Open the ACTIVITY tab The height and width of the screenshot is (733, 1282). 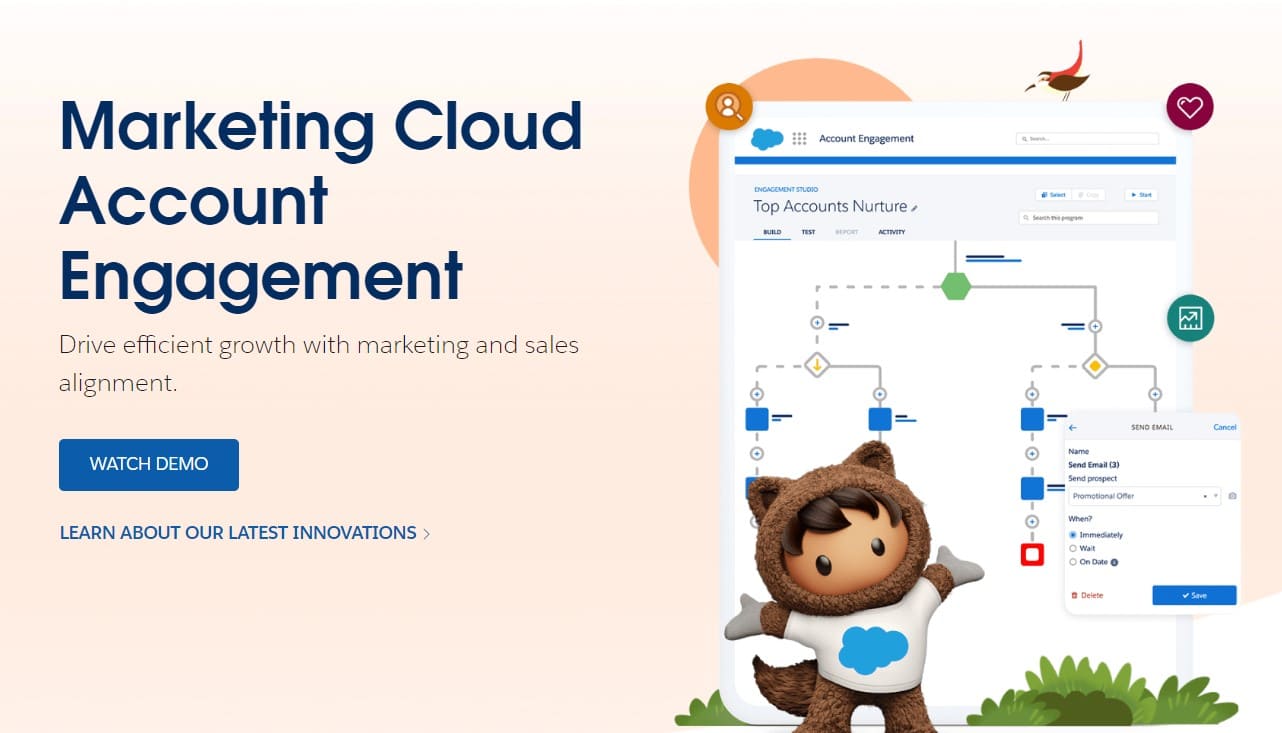tap(891, 231)
